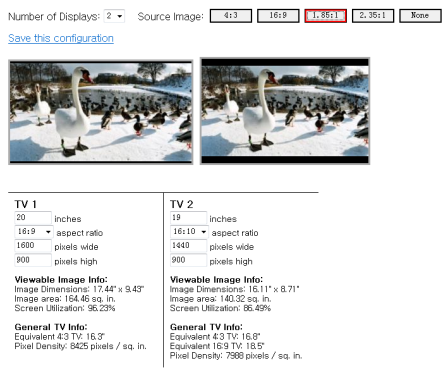448x375 pixels.
Task: Select the 2.35:1 source image option
Action: coord(373,16)
